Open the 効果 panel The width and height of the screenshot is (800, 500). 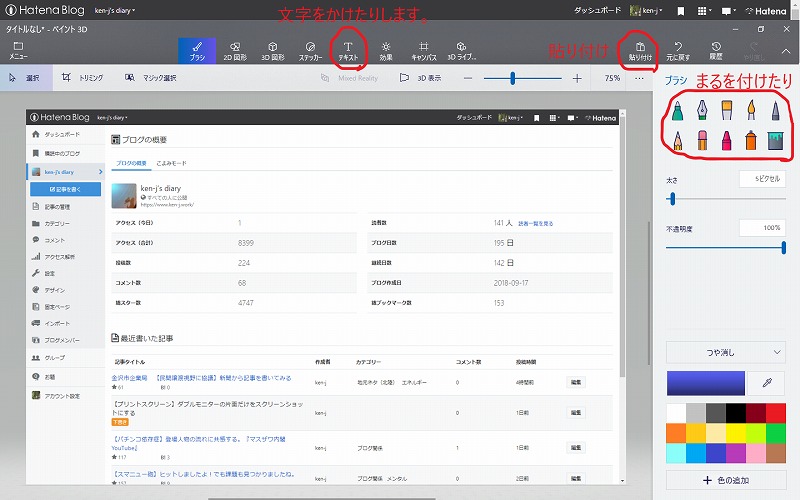coord(386,51)
